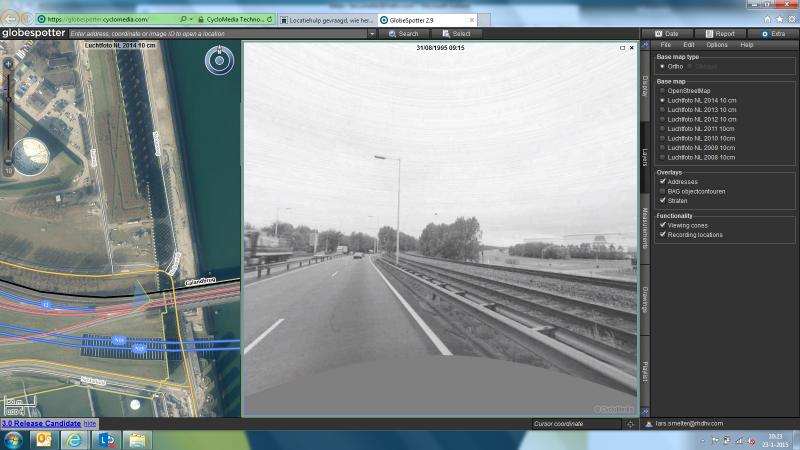Toggle Viewing cones checkbox
Viewport: 800px width, 450px height.
coord(662,225)
